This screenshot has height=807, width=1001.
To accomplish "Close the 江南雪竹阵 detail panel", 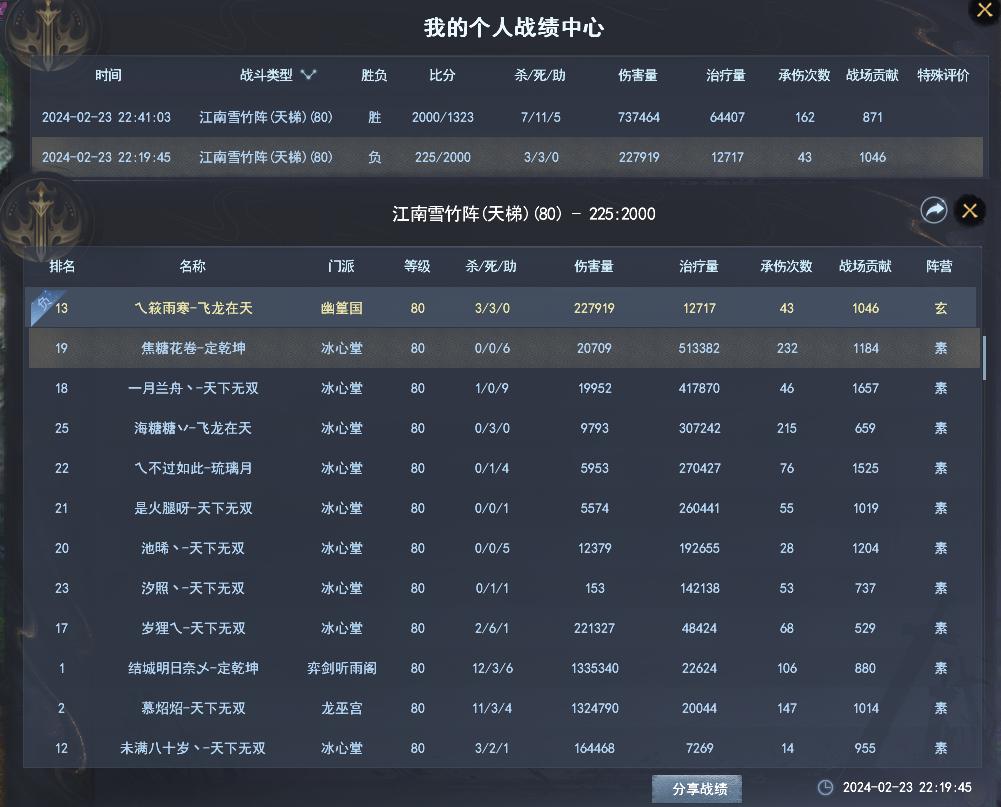I will [x=970, y=211].
